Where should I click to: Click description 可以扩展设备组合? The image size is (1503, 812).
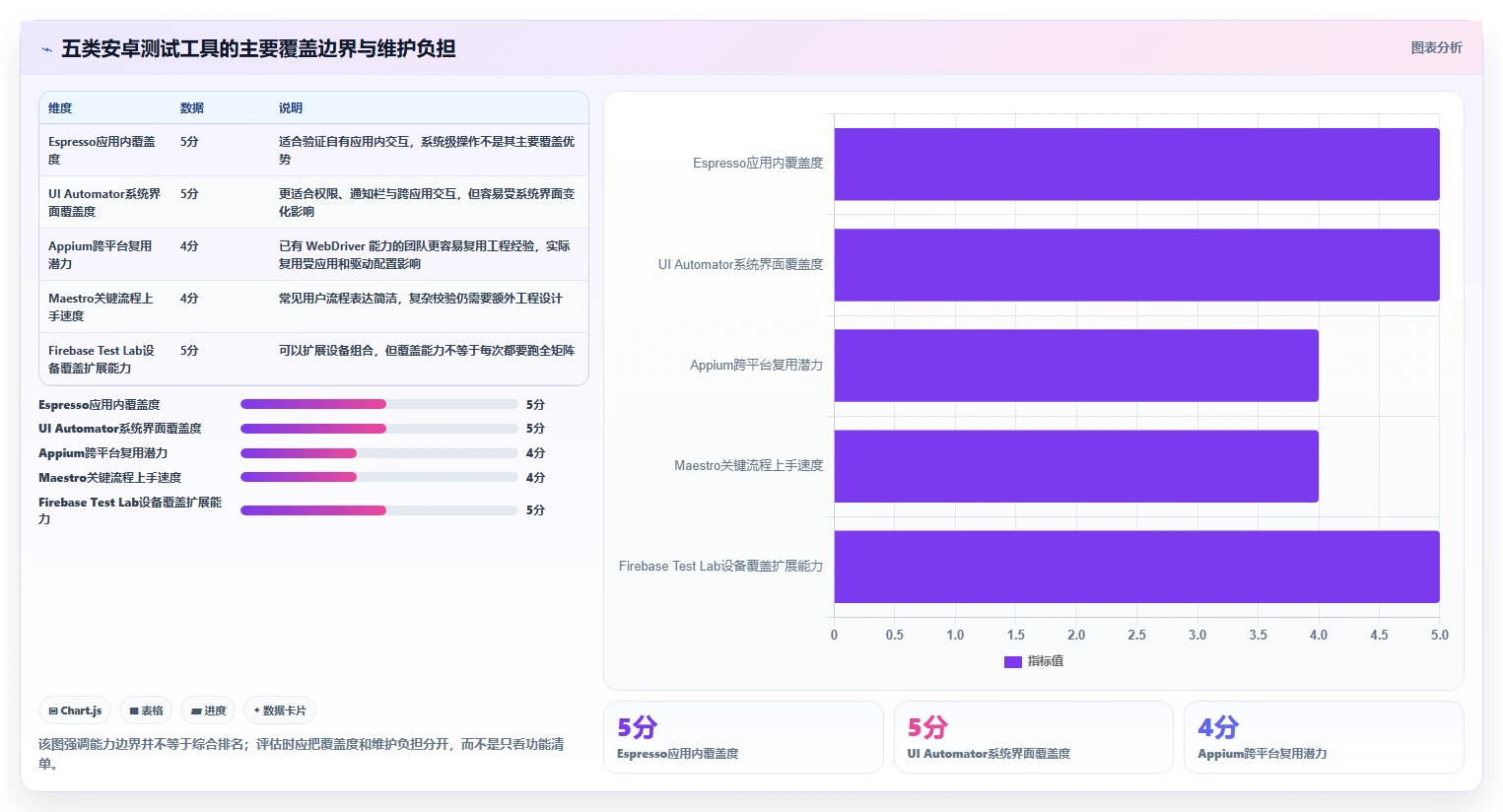pyautogui.click(x=427, y=351)
